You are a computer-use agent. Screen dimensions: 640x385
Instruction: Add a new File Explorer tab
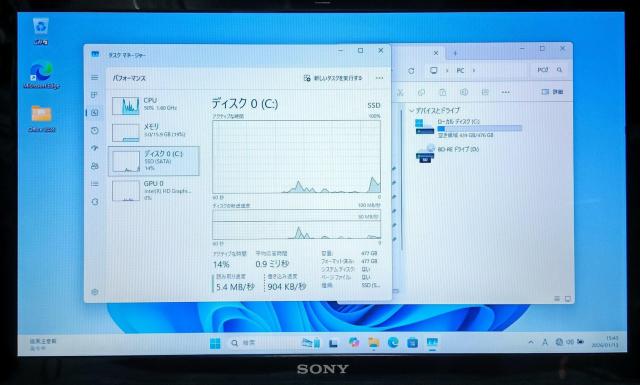tap(455, 53)
